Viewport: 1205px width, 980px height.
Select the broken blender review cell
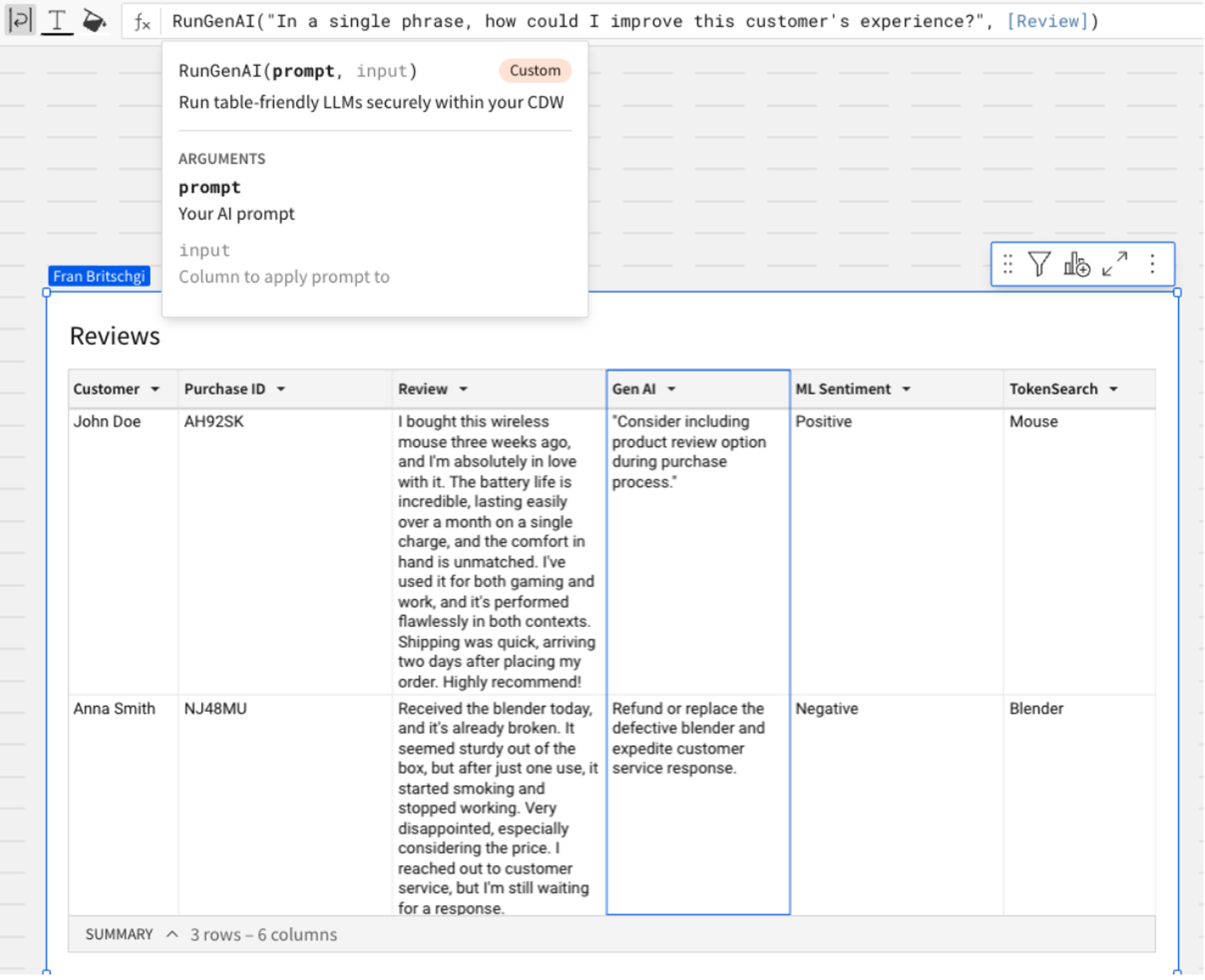click(500, 805)
